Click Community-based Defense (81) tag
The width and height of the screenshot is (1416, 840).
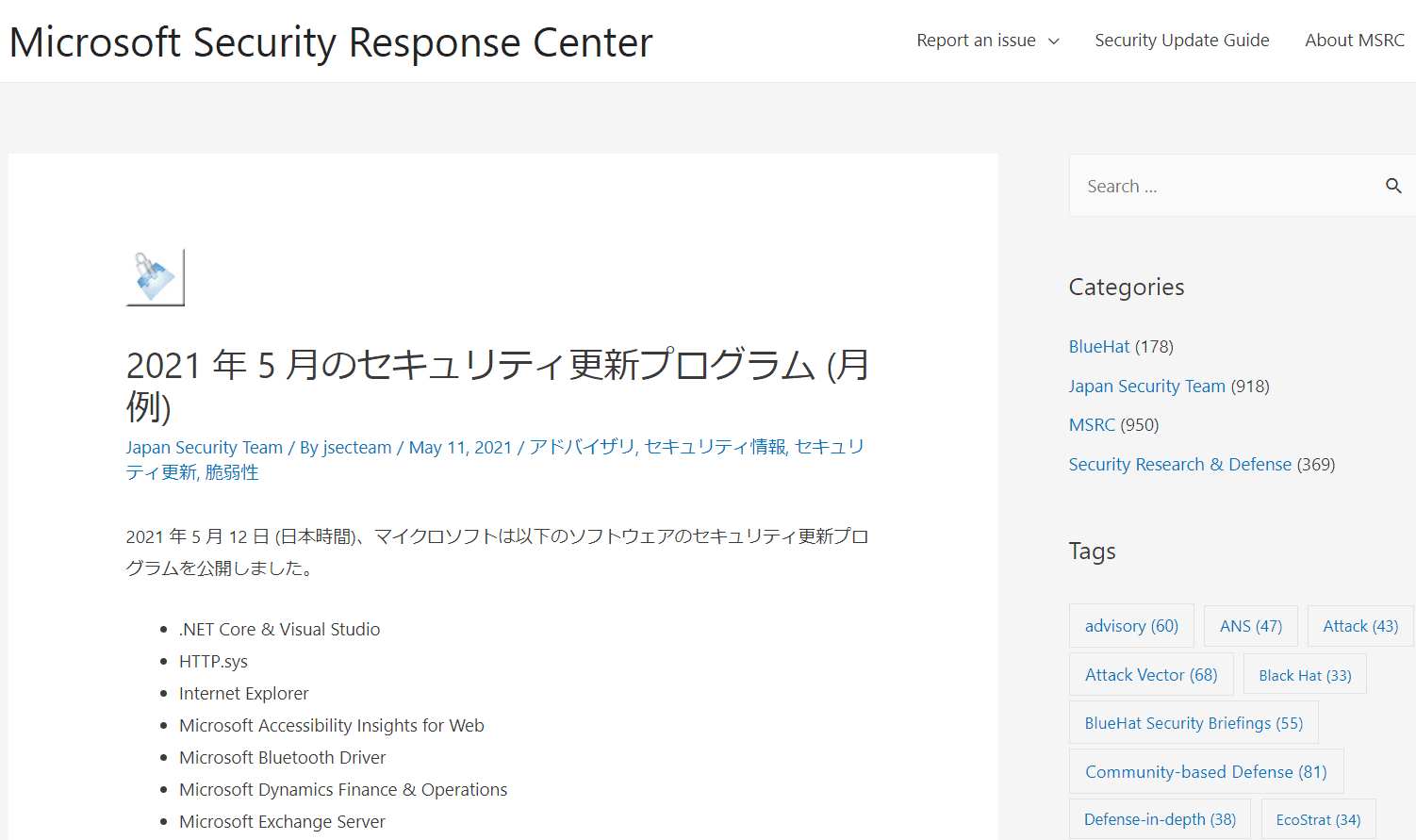point(1205,772)
